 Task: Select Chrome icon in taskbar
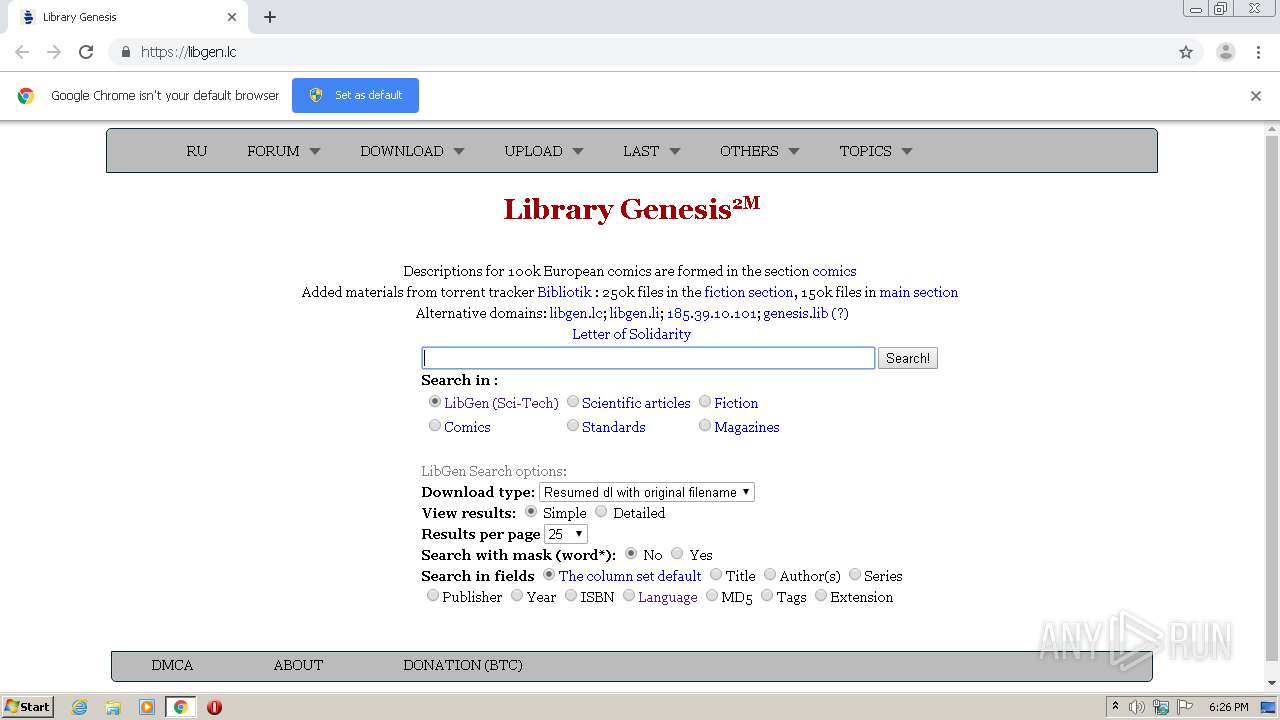point(180,707)
